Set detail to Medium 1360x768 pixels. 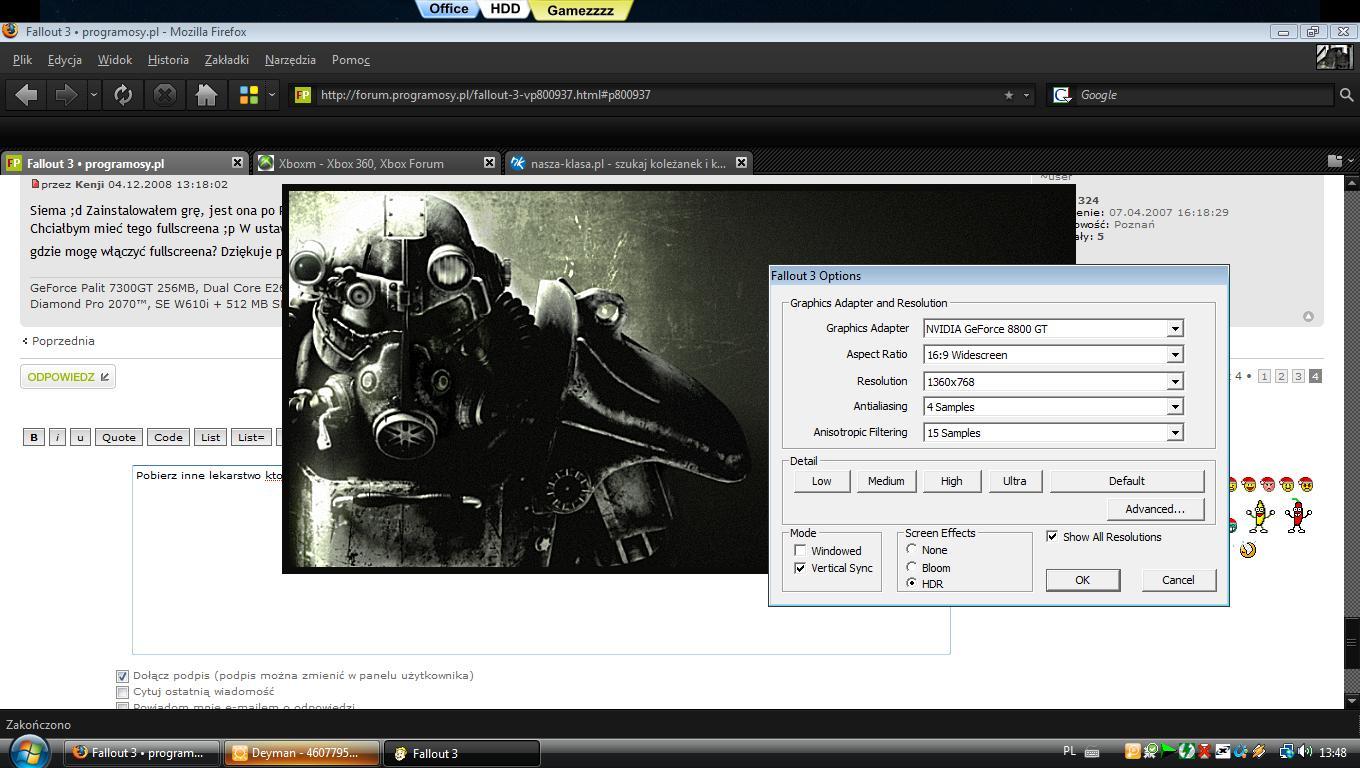click(886, 481)
